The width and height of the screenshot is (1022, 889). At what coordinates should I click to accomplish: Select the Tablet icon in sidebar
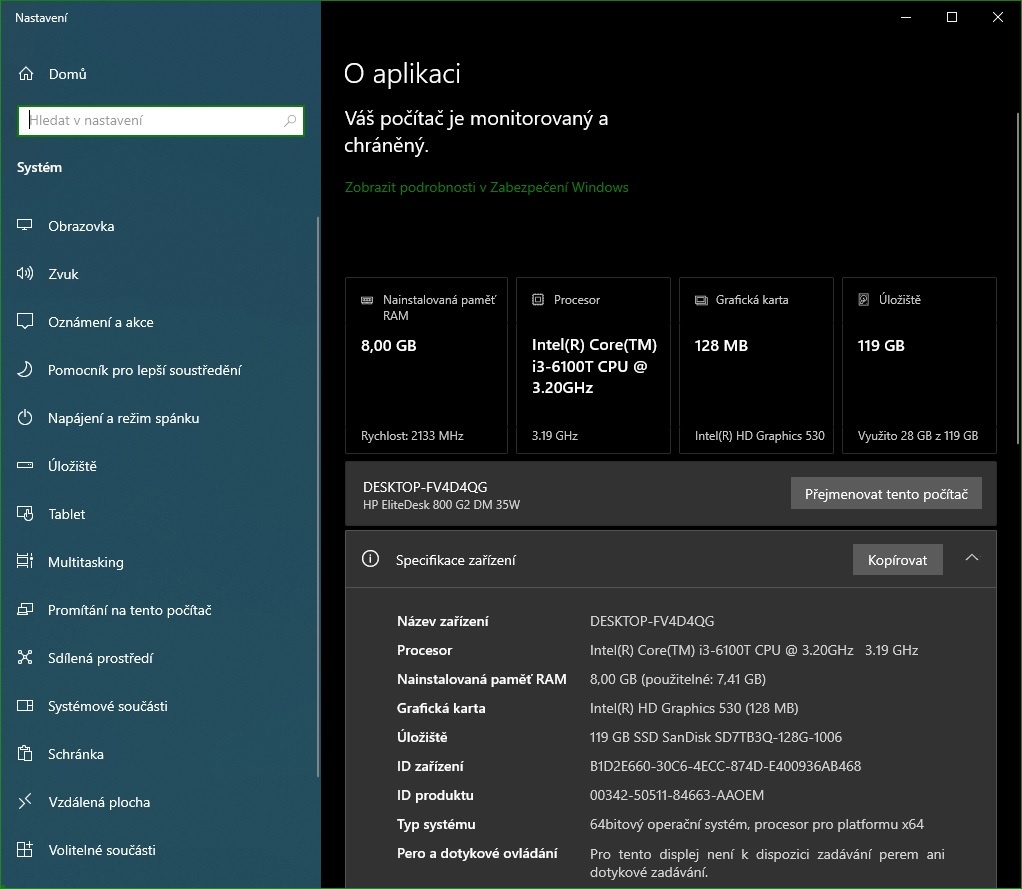(26, 514)
